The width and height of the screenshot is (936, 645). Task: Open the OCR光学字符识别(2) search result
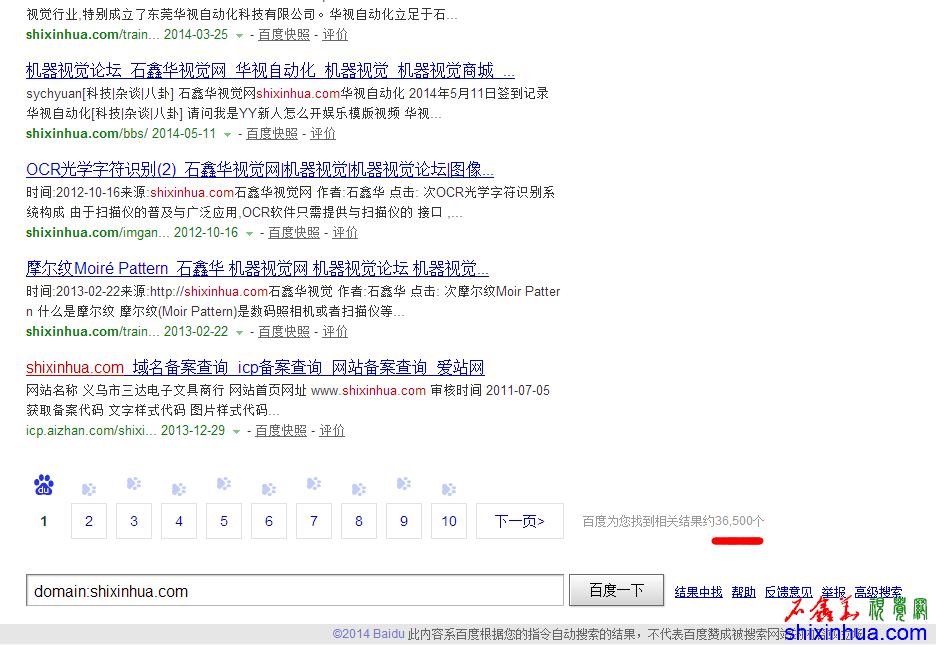coord(259,169)
